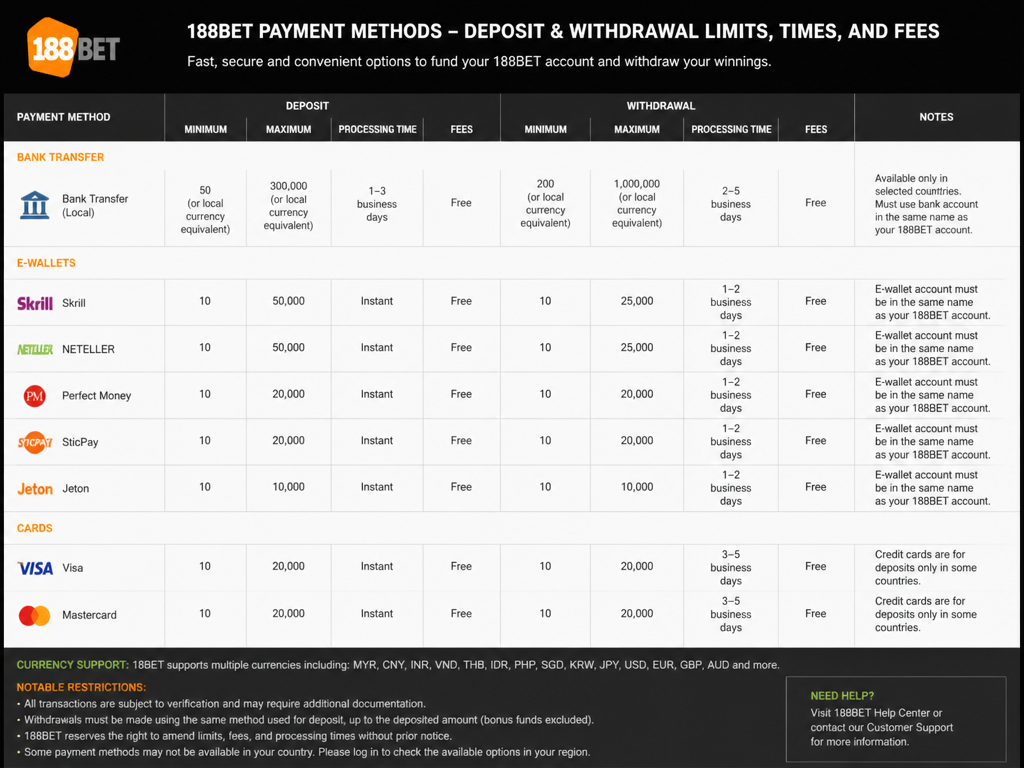Click SticPay withdrawal time 1–2 business days
The image size is (1024, 768).
click(731, 441)
